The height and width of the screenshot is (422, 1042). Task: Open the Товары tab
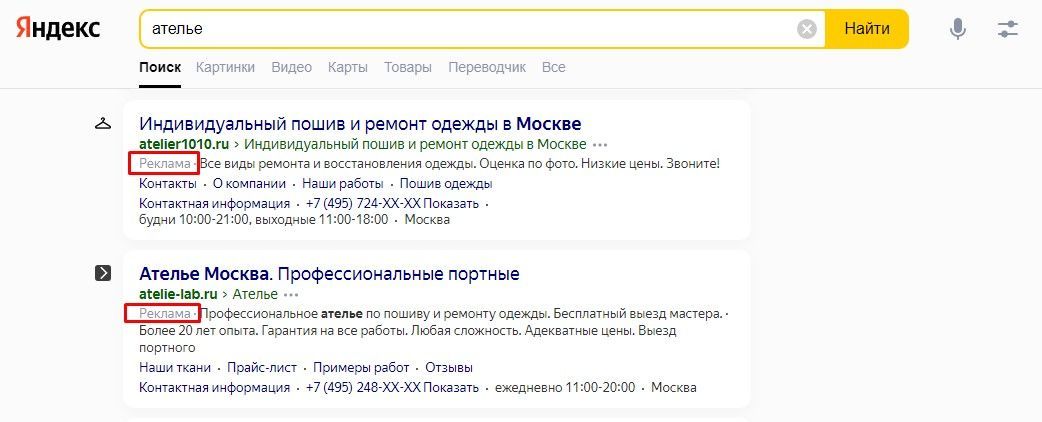pos(408,67)
